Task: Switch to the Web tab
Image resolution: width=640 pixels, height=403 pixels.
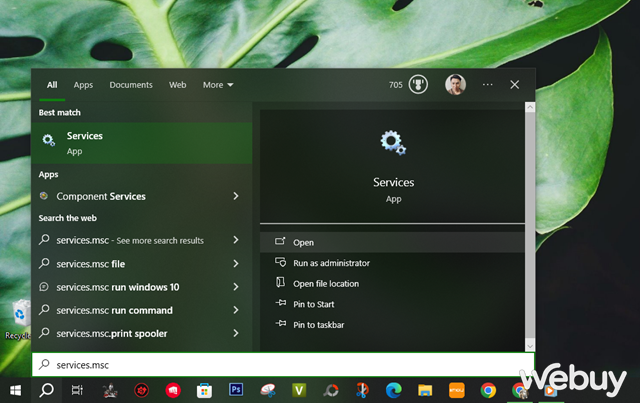Action: click(178, 85)
